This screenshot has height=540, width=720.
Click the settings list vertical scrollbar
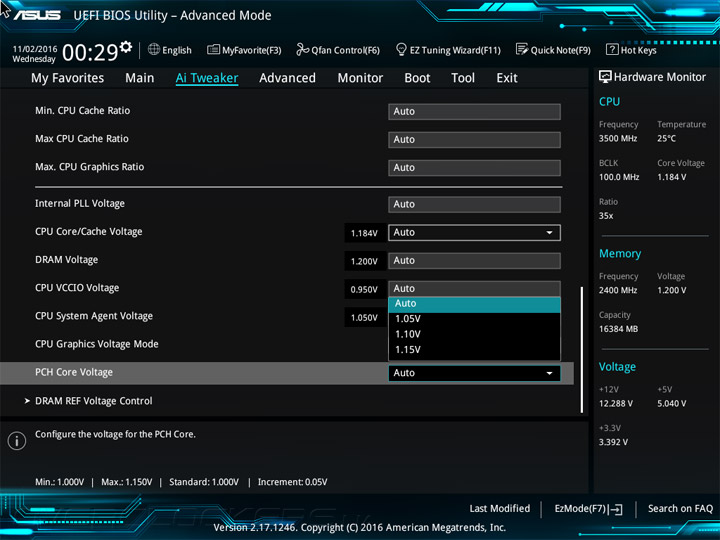coord(582,350)
